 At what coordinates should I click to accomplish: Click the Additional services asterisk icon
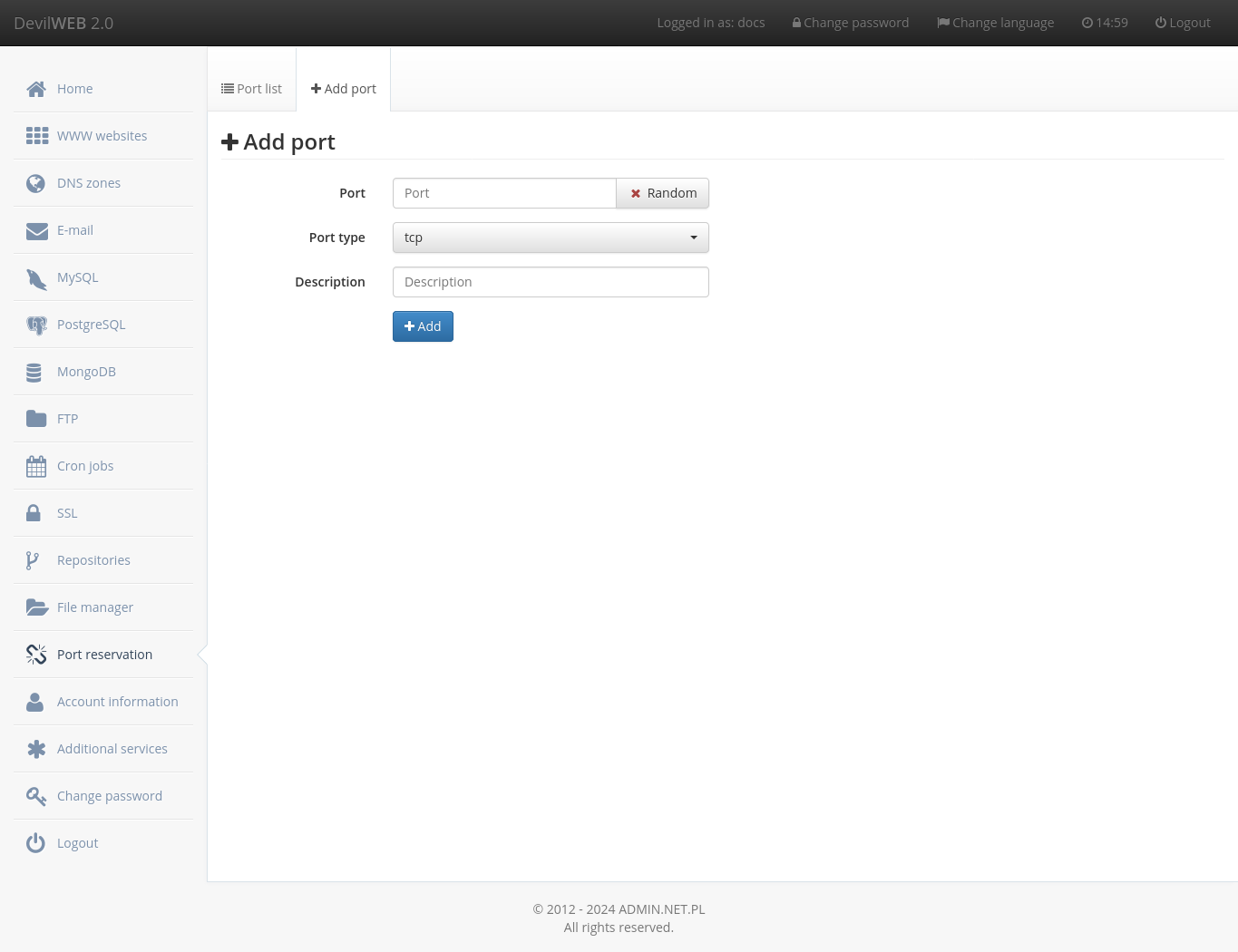36,749
